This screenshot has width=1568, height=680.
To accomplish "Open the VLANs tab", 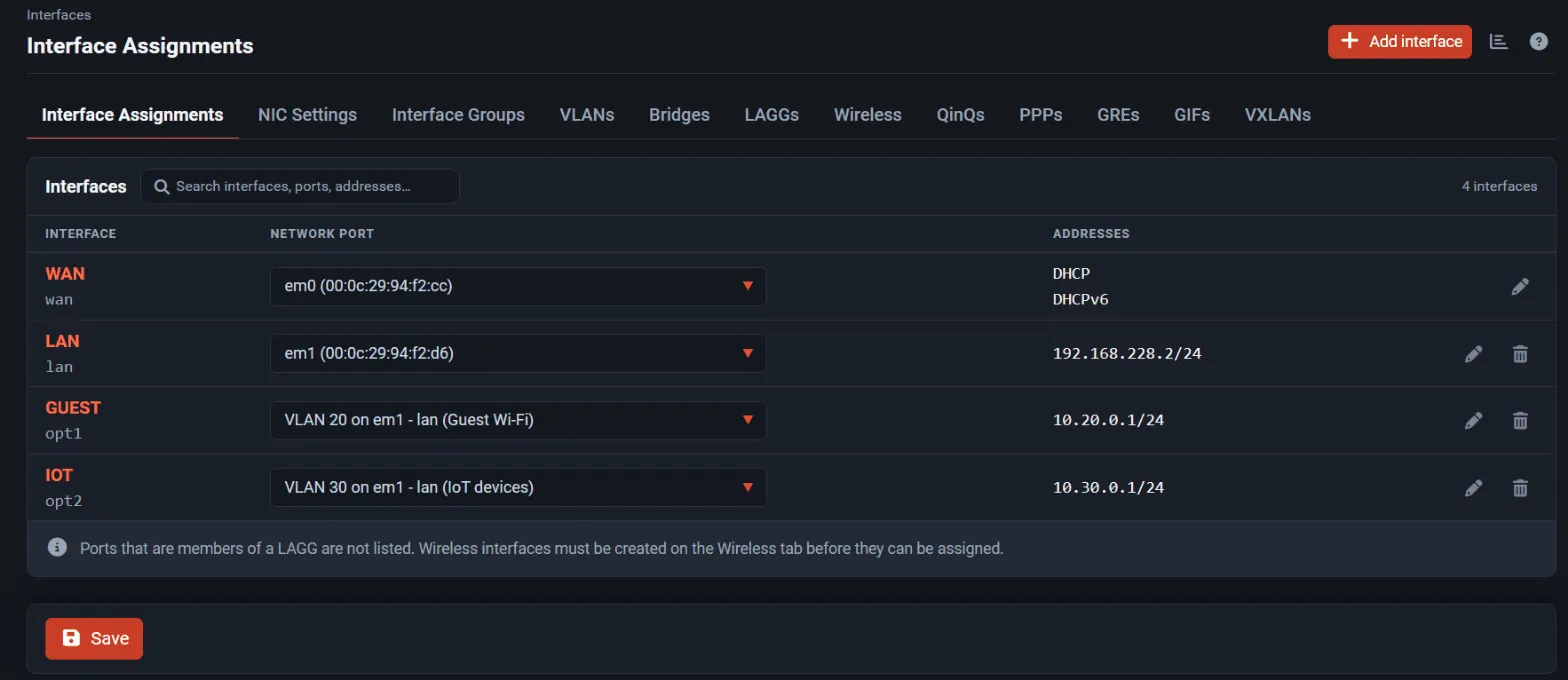I will pyautogui.click(x=587, y=115).
